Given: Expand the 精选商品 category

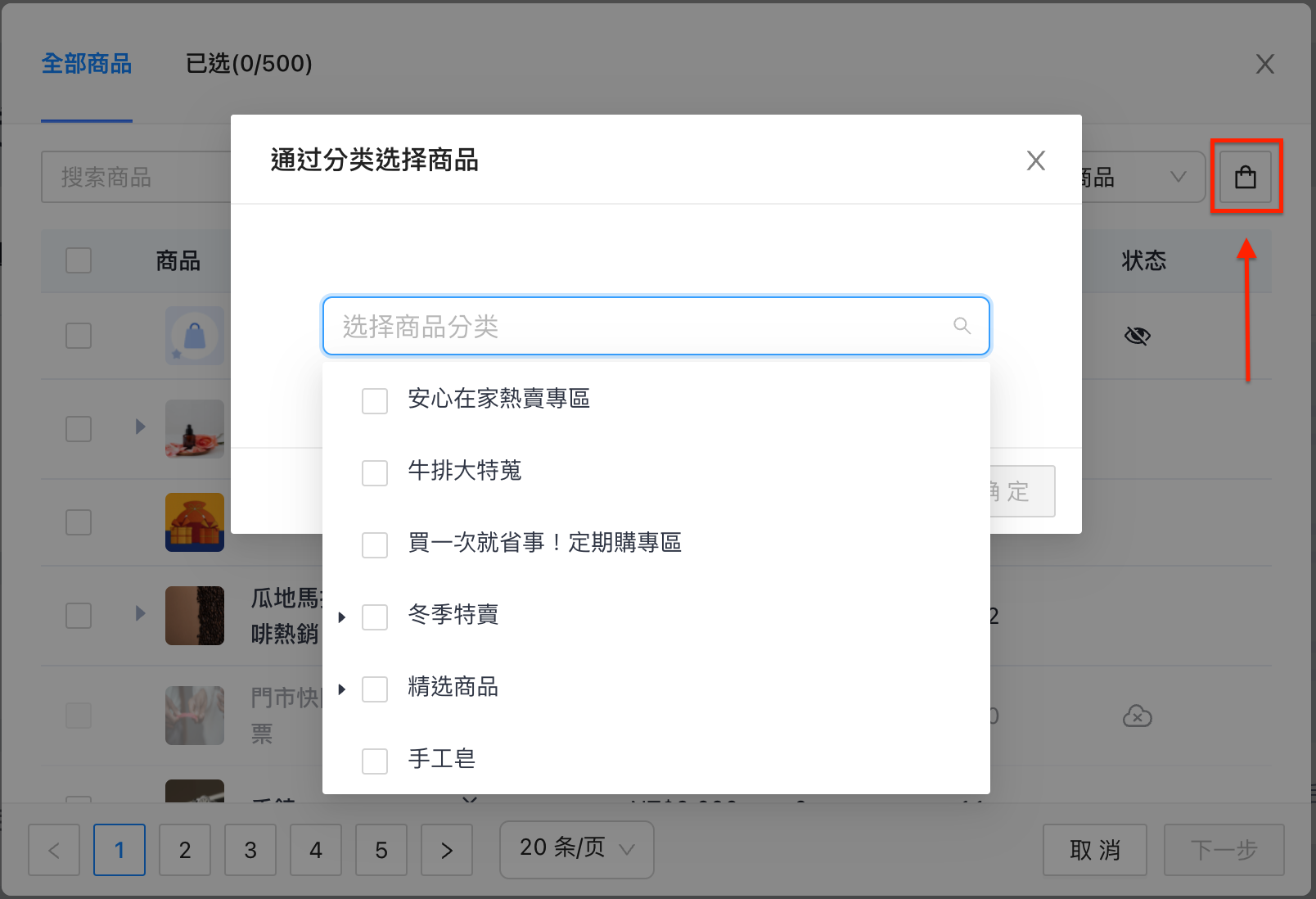Looking at the screenshot, I should pyautogui.click(x=342, y=689).
